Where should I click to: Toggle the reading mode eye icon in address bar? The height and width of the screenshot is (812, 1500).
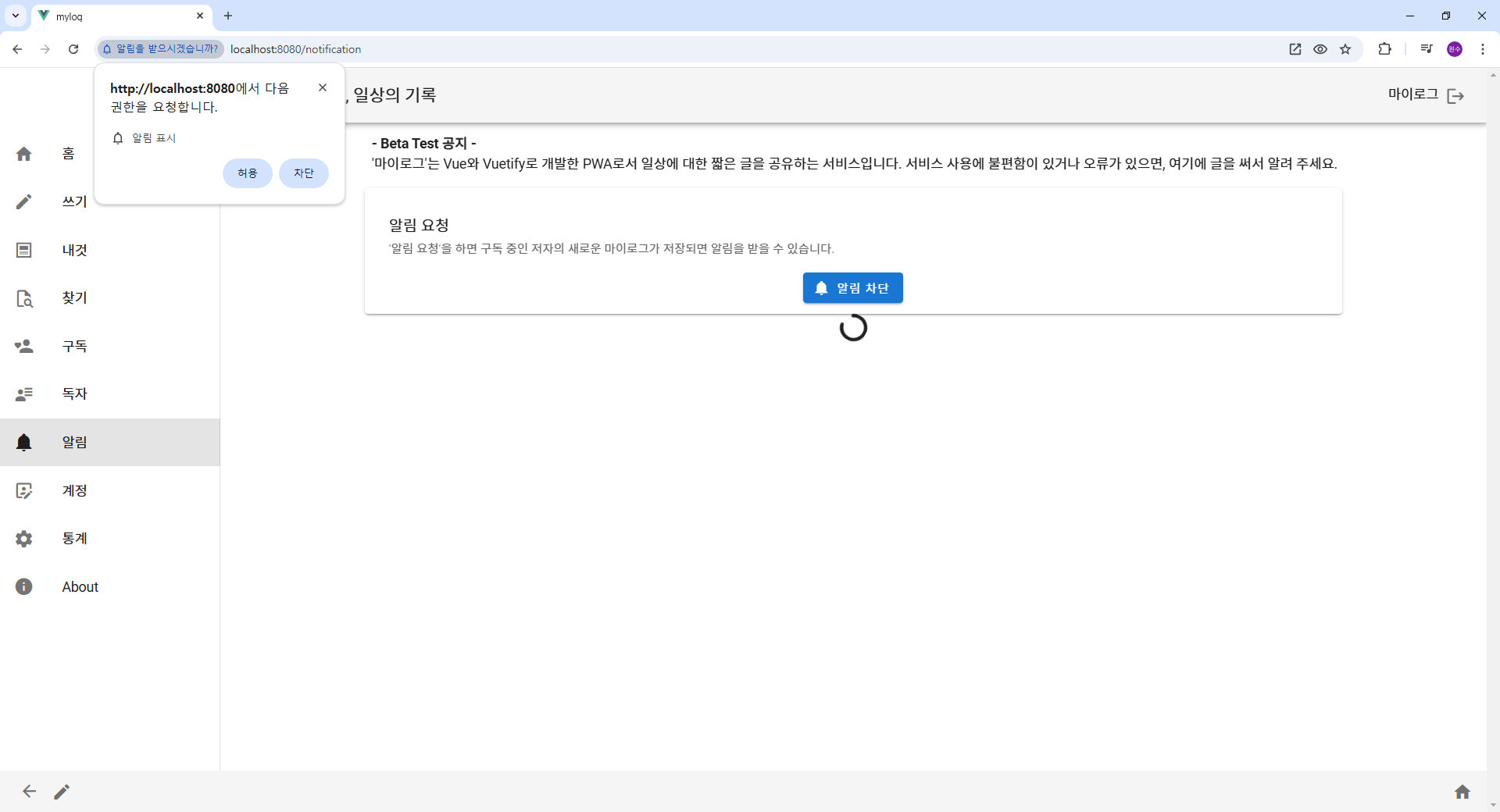point(1320,49)
